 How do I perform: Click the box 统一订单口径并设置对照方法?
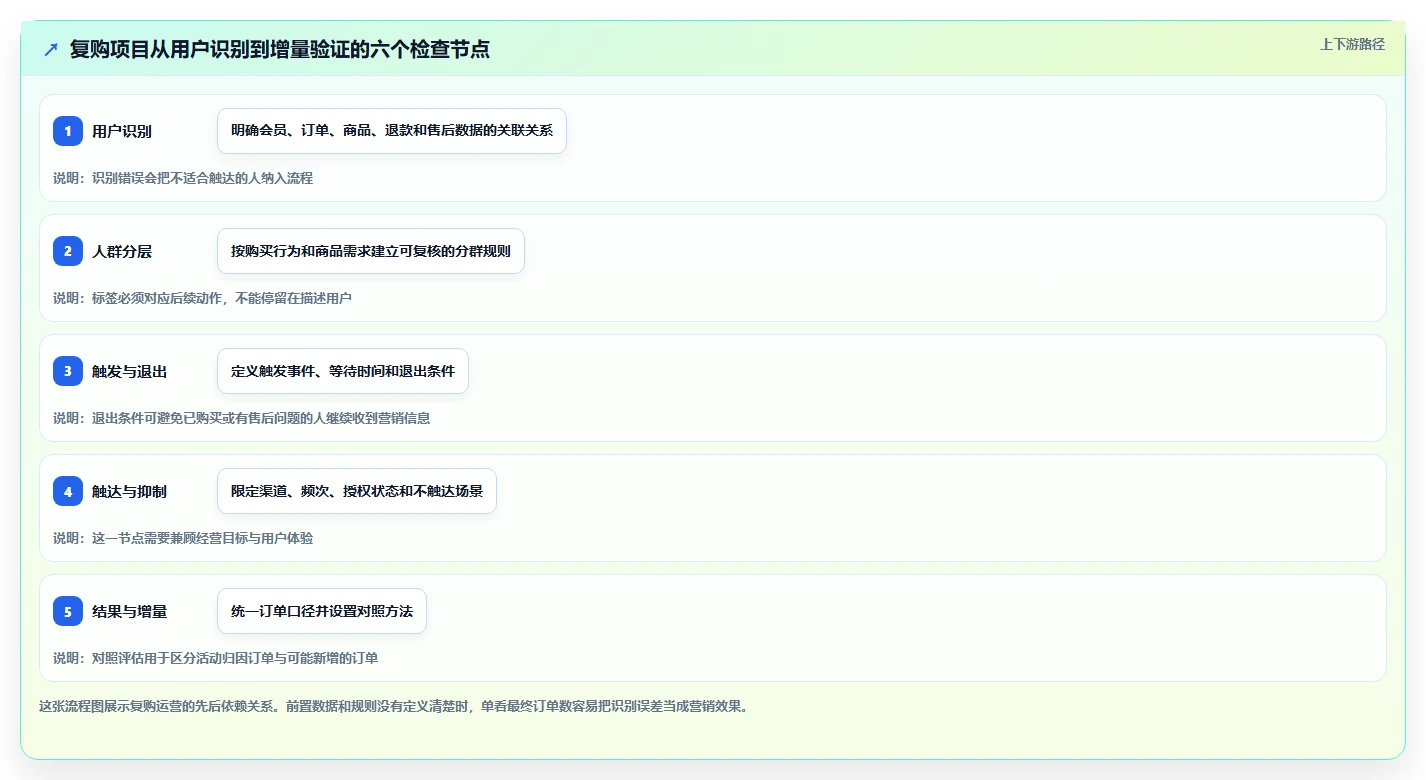[x=322, y=611]
